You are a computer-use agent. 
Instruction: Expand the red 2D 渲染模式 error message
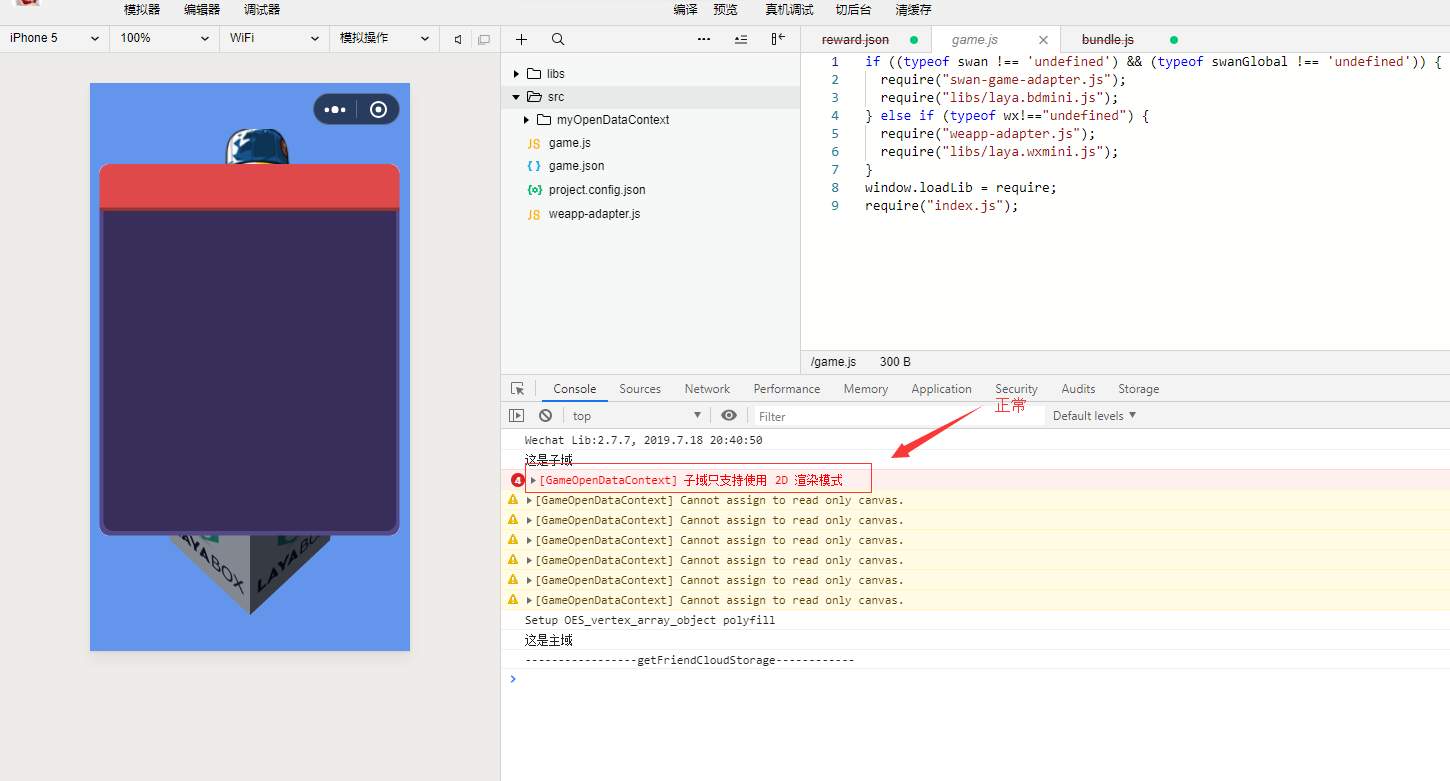534,480
